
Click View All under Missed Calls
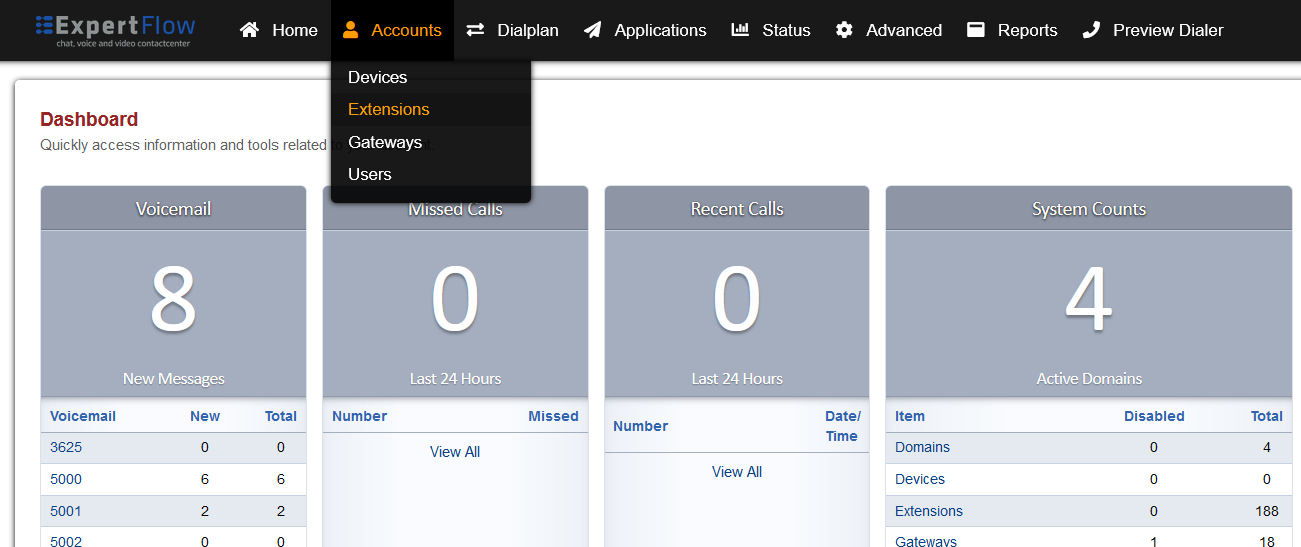click(x=455, y=452)
